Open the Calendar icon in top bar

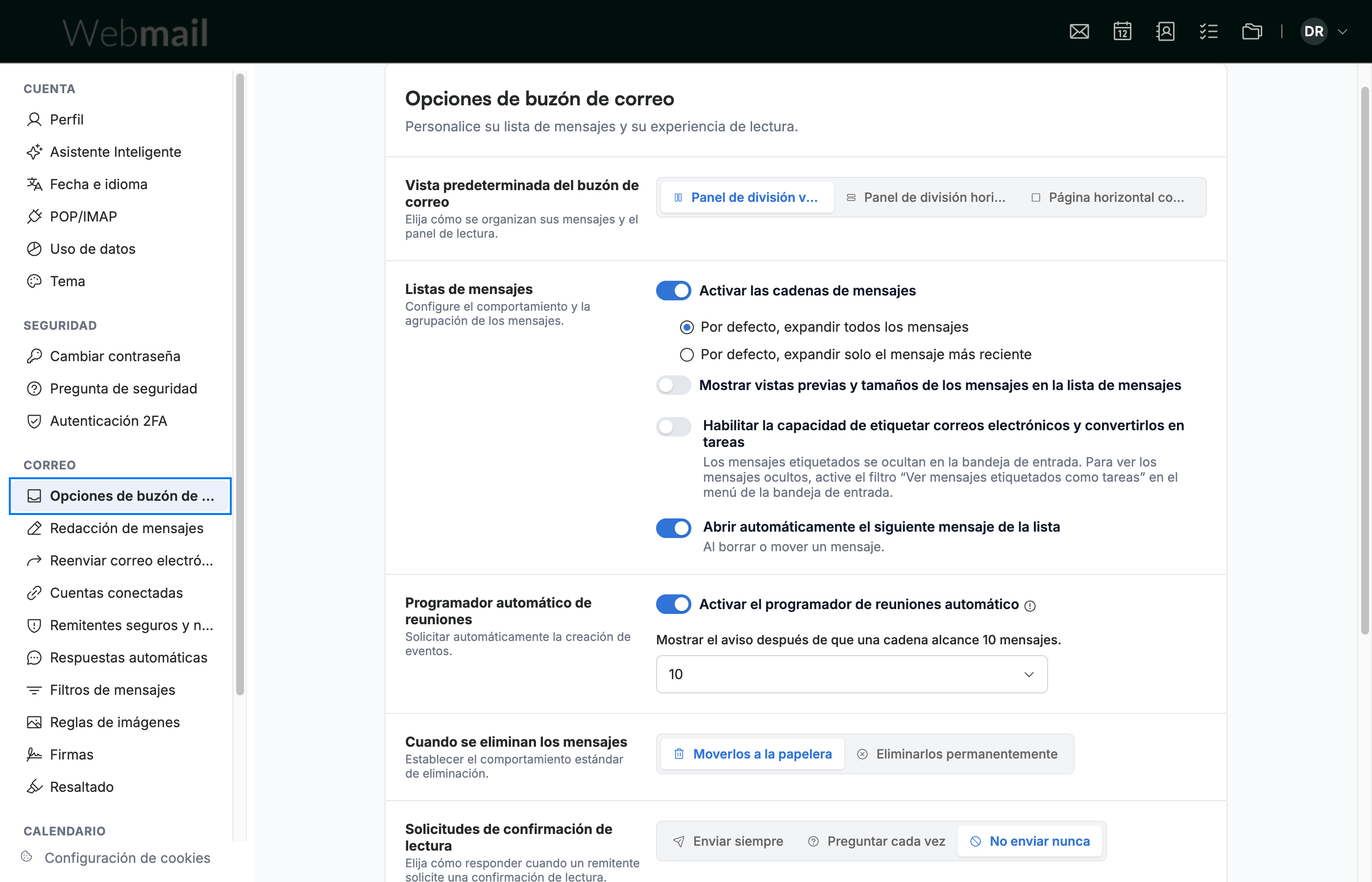[1122, 31]
